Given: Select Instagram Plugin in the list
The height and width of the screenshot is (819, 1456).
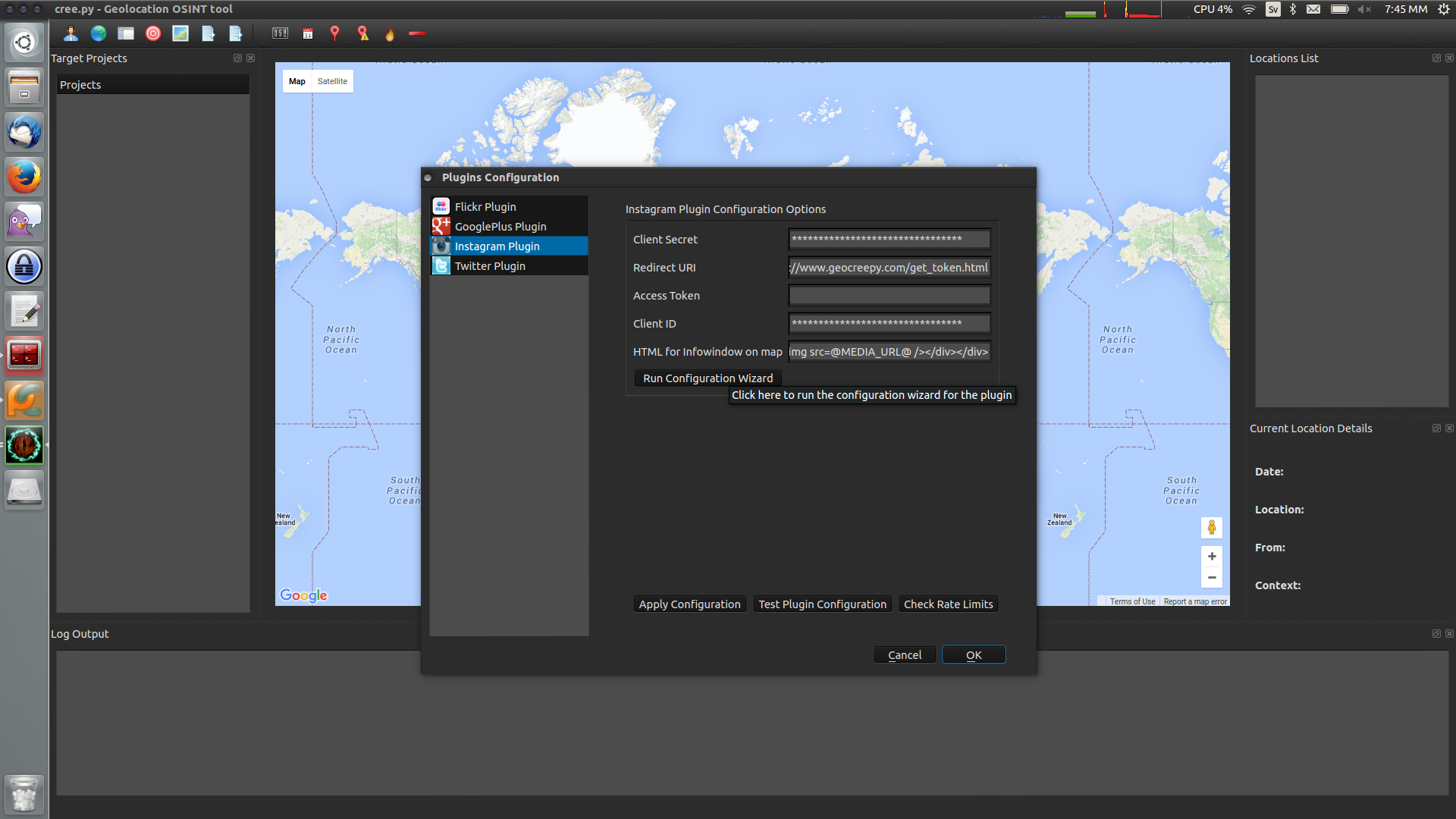Looking at the screenshot, I should 509,246.
